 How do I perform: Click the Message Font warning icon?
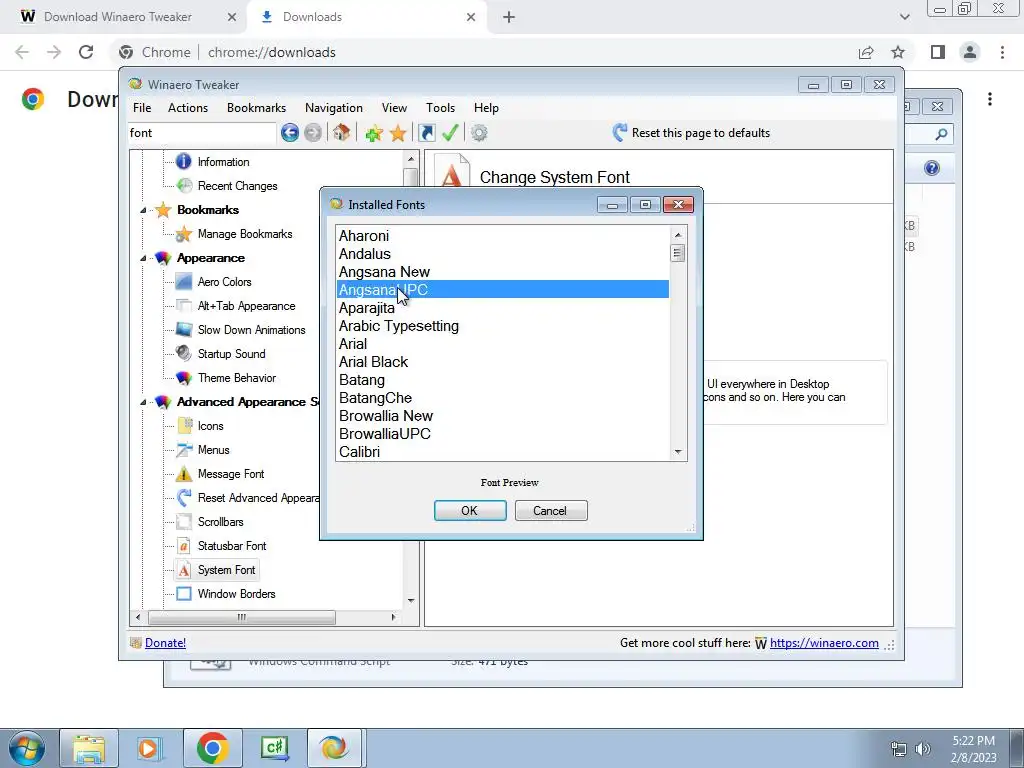pos(184,473)
